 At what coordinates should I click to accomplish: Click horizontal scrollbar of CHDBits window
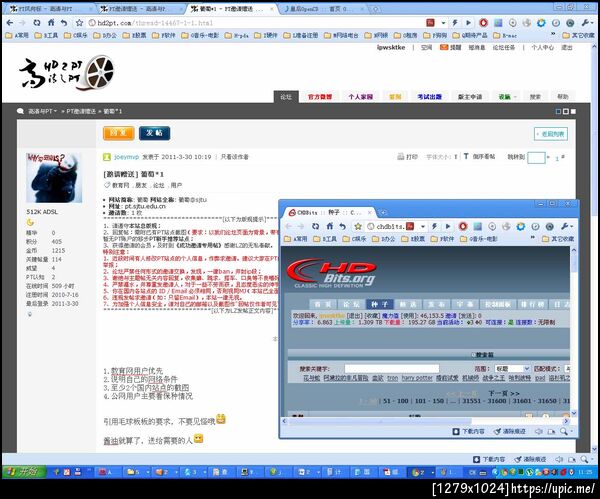click(x=425, y=421)
